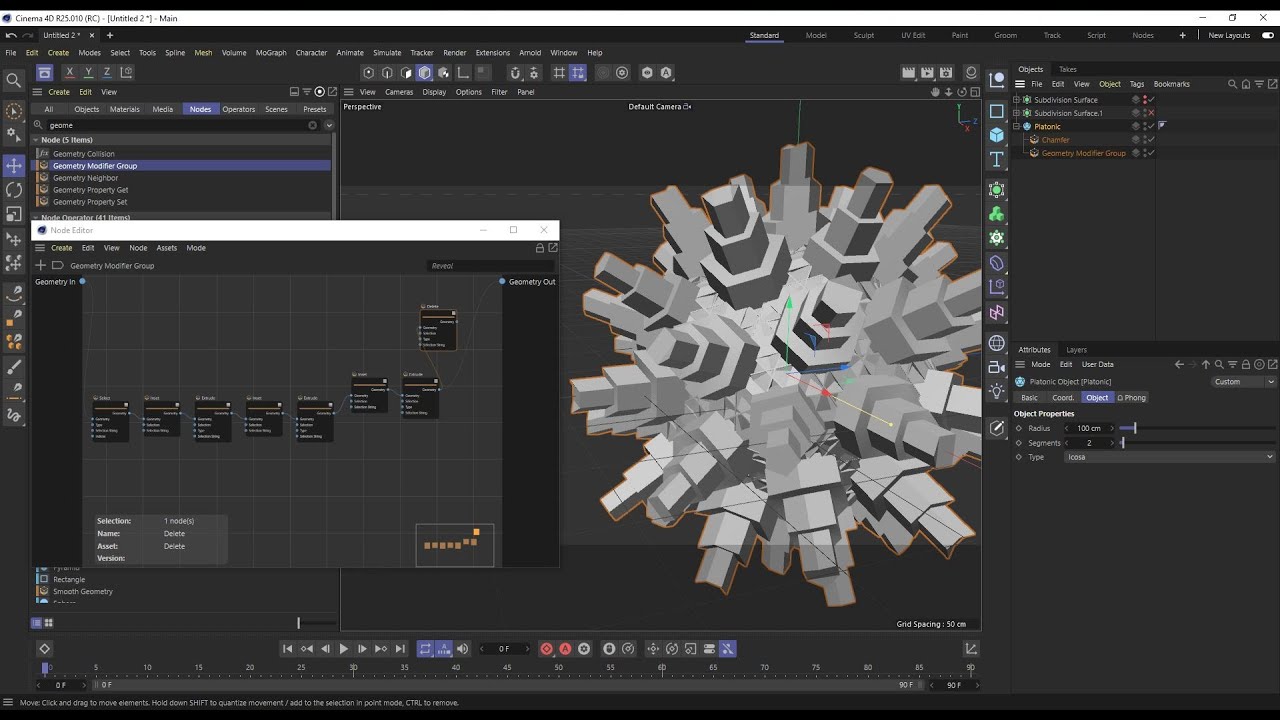
Task: Toggle Platonic's editor visibility dots
Action: point(1145,126)
